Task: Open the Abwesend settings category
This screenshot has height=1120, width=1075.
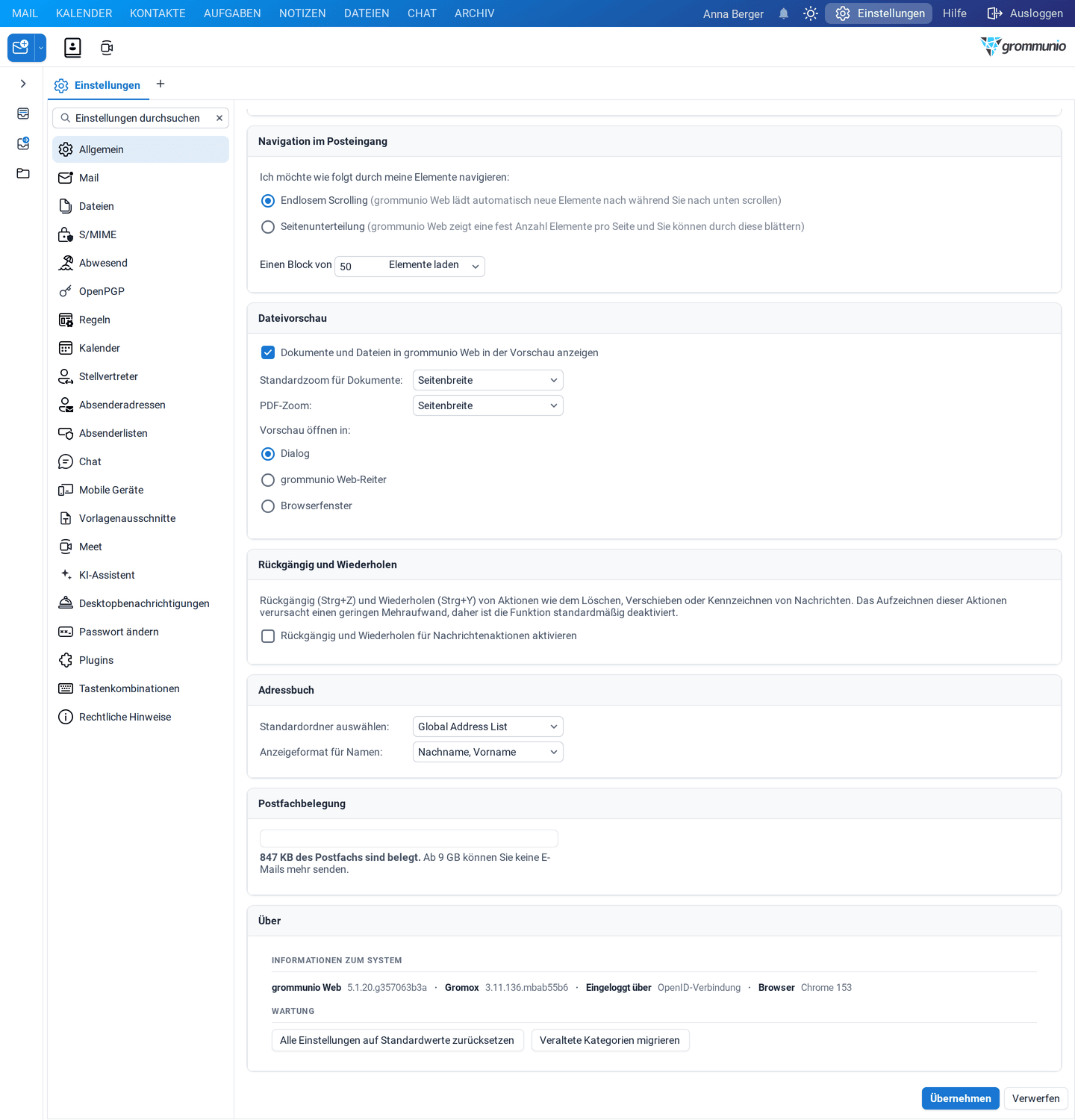Action: click(x=140, y=263)
